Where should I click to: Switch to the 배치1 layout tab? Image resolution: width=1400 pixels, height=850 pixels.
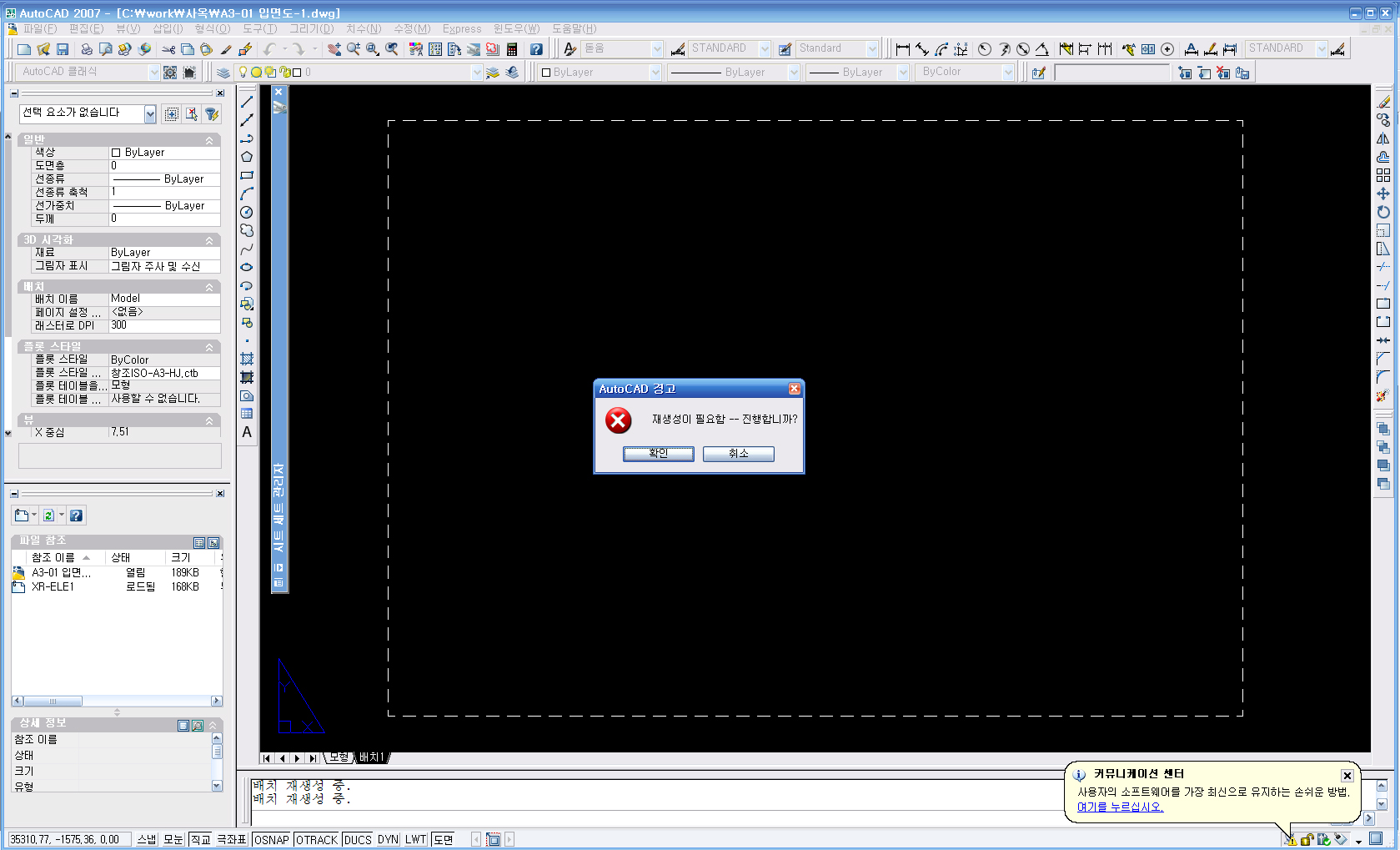tap(371, 757)
